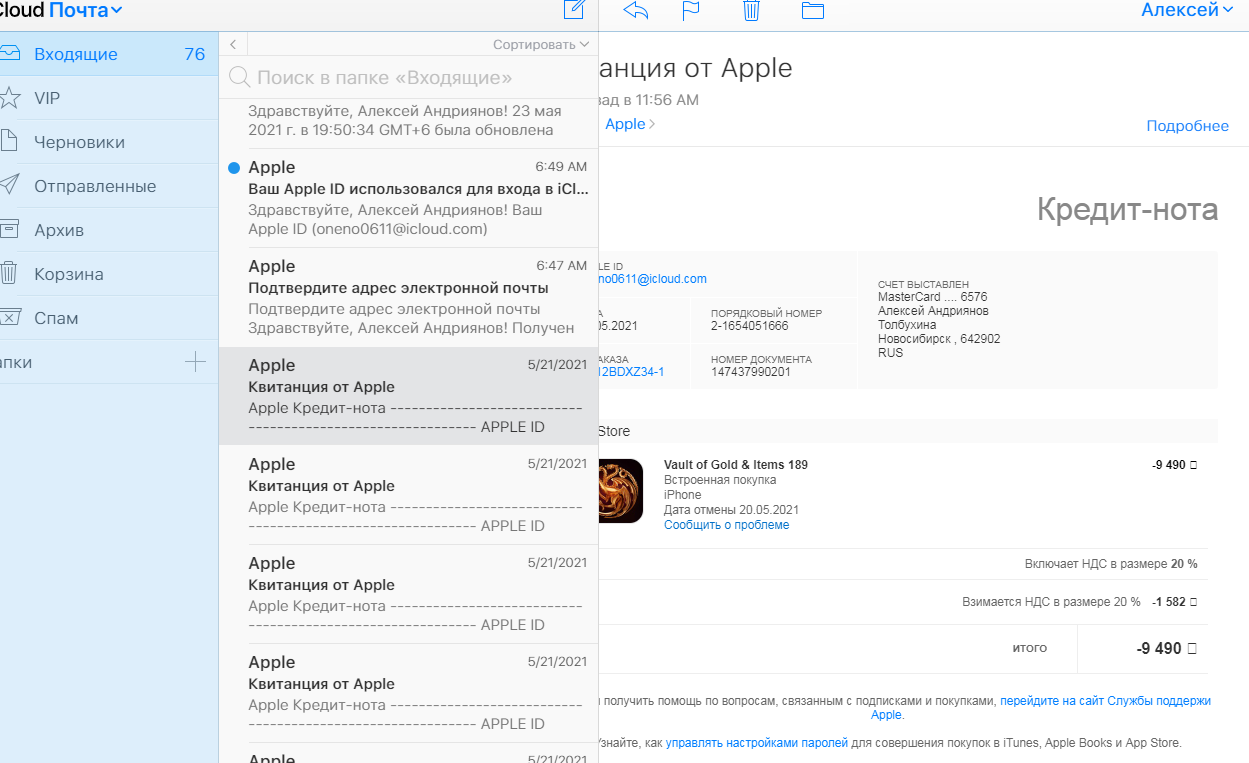This screenshot has height=763, width=1249.
Task: Compose a new message with pencil icon
Action: 574,10
